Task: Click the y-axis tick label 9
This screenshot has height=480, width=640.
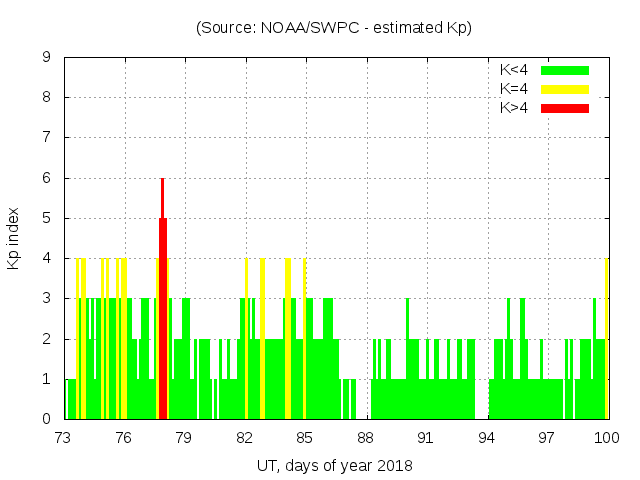Action: click(x=47, y=58)
